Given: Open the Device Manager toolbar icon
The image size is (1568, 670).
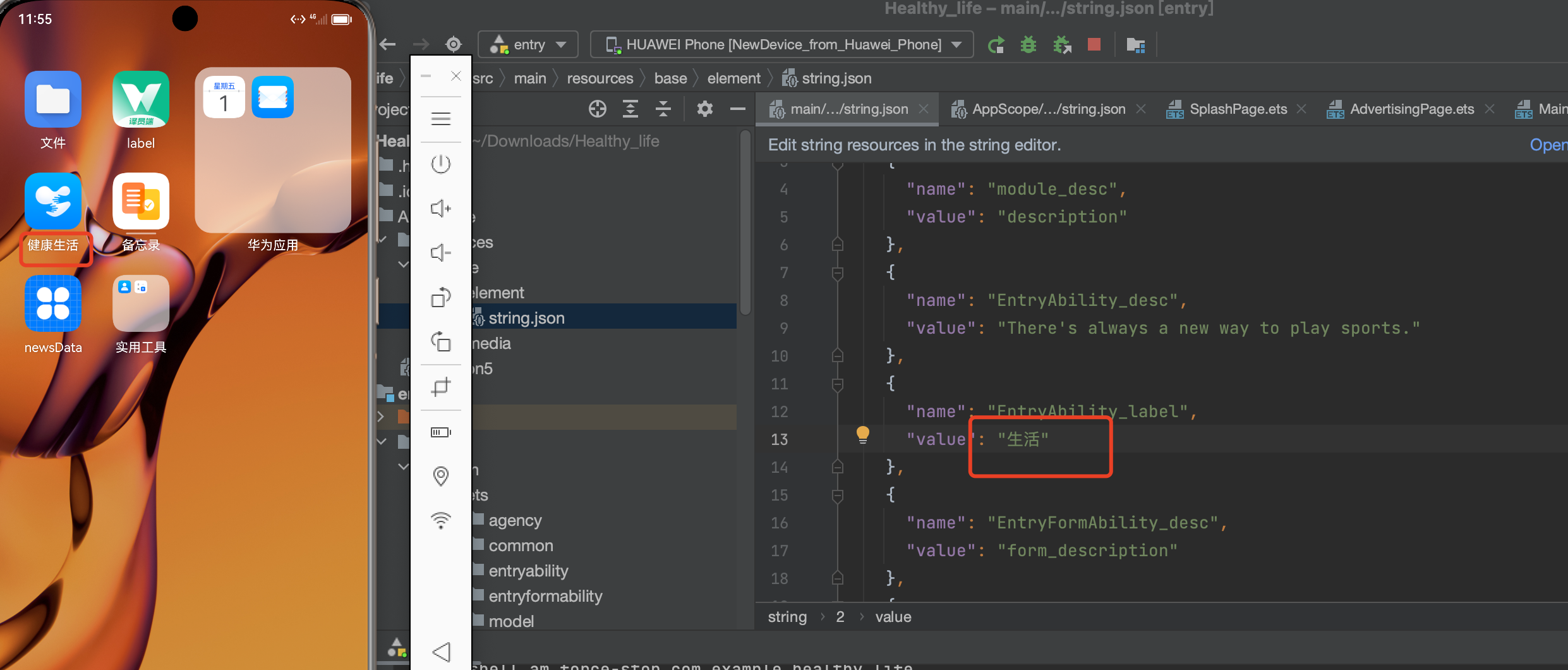Looking at the screenshot, I should point(1135,45).
